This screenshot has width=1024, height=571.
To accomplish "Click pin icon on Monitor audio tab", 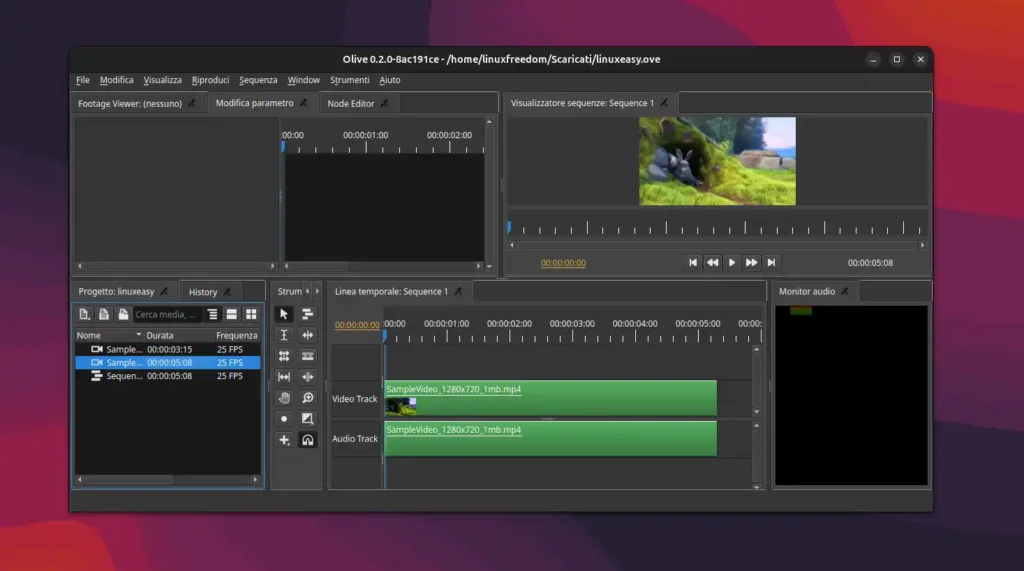I will coord(845,291).
